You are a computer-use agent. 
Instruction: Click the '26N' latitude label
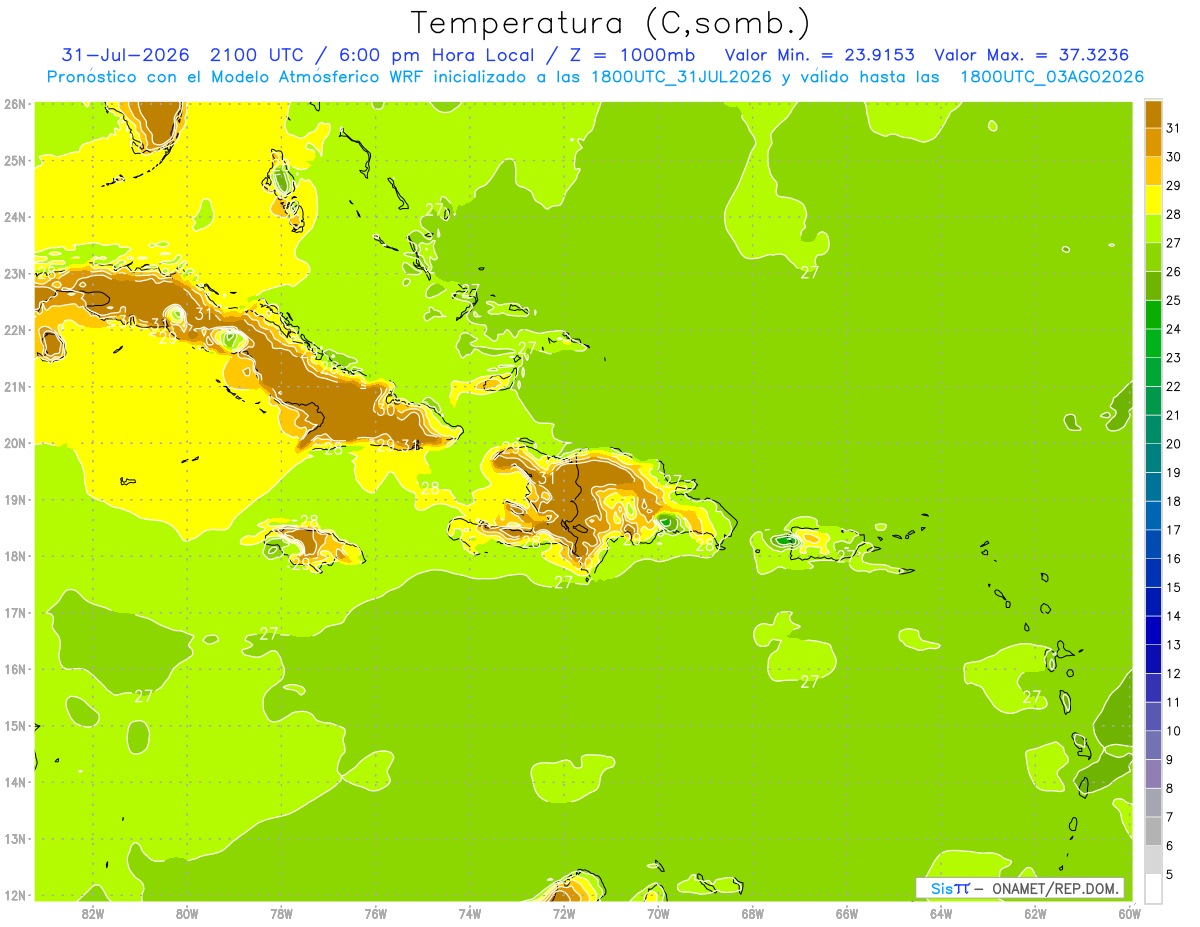click(x=15, y=104)
